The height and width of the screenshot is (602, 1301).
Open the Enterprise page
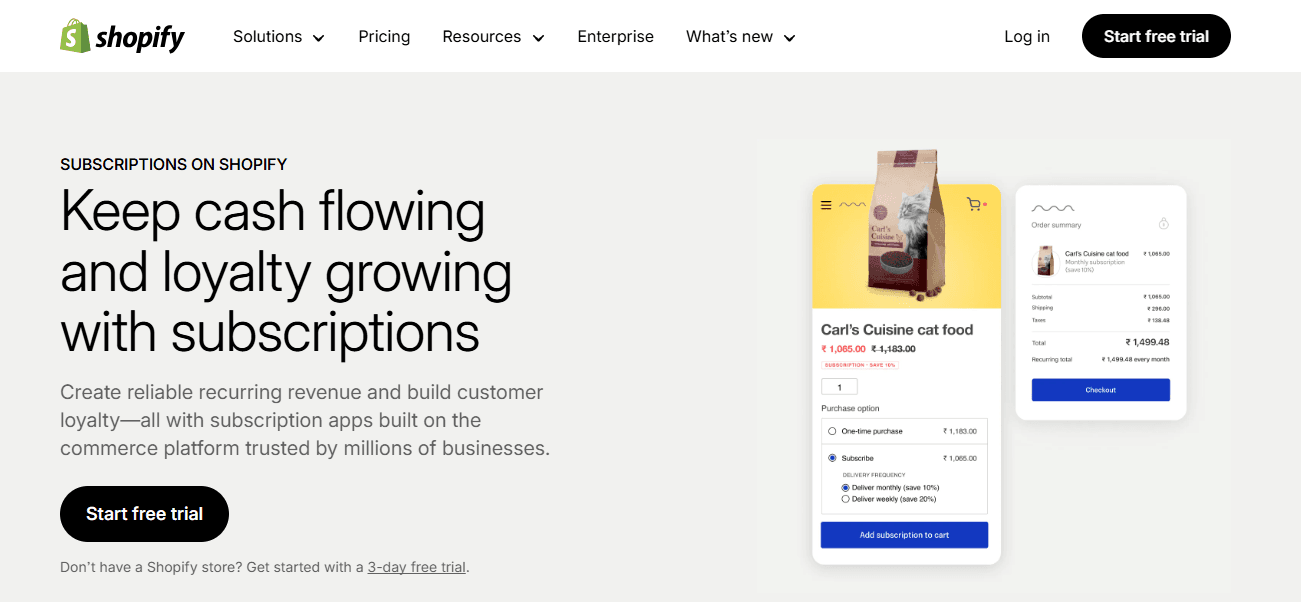(x=615, y=37)
